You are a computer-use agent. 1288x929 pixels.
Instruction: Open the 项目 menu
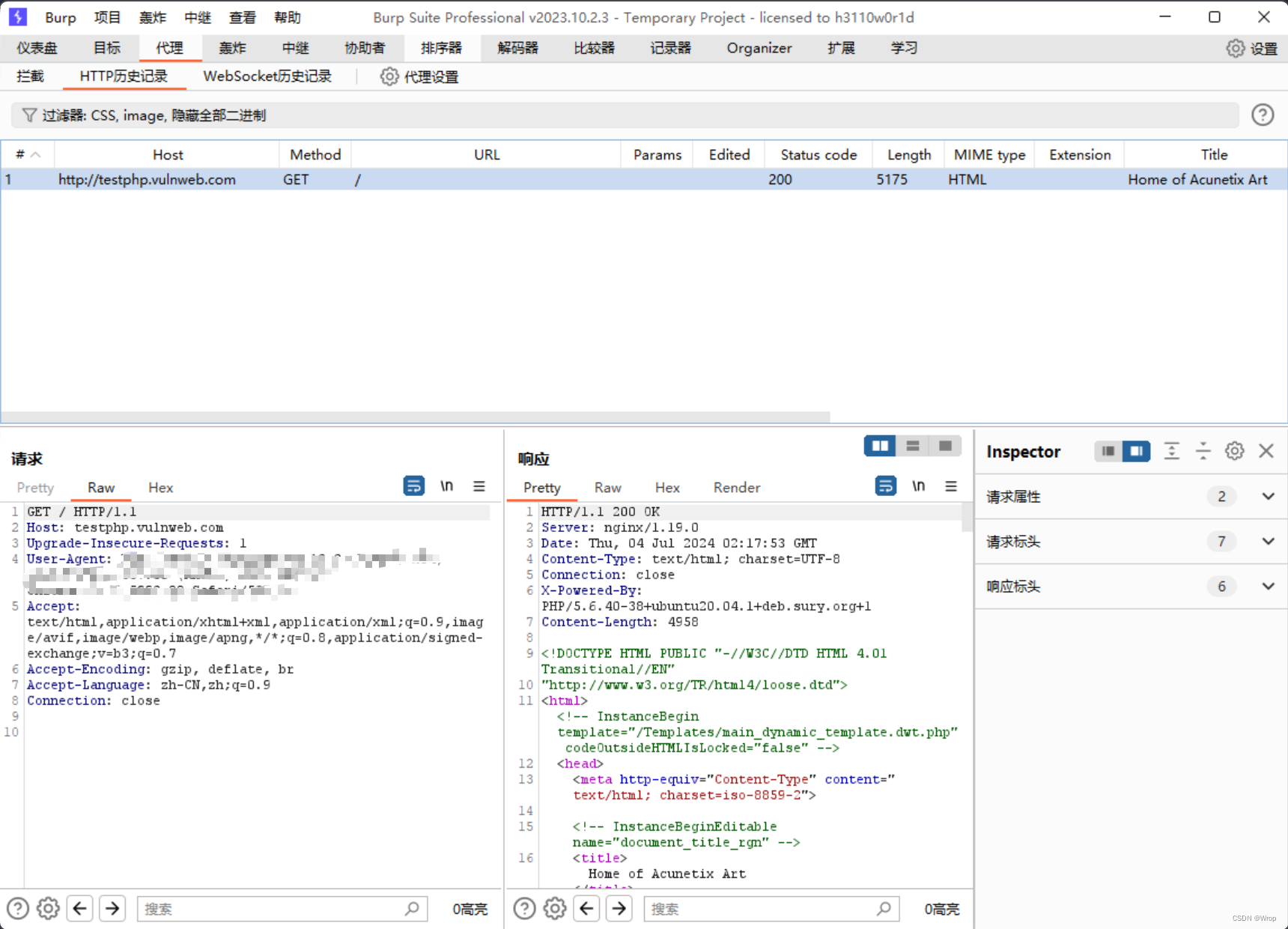[107, 17]
